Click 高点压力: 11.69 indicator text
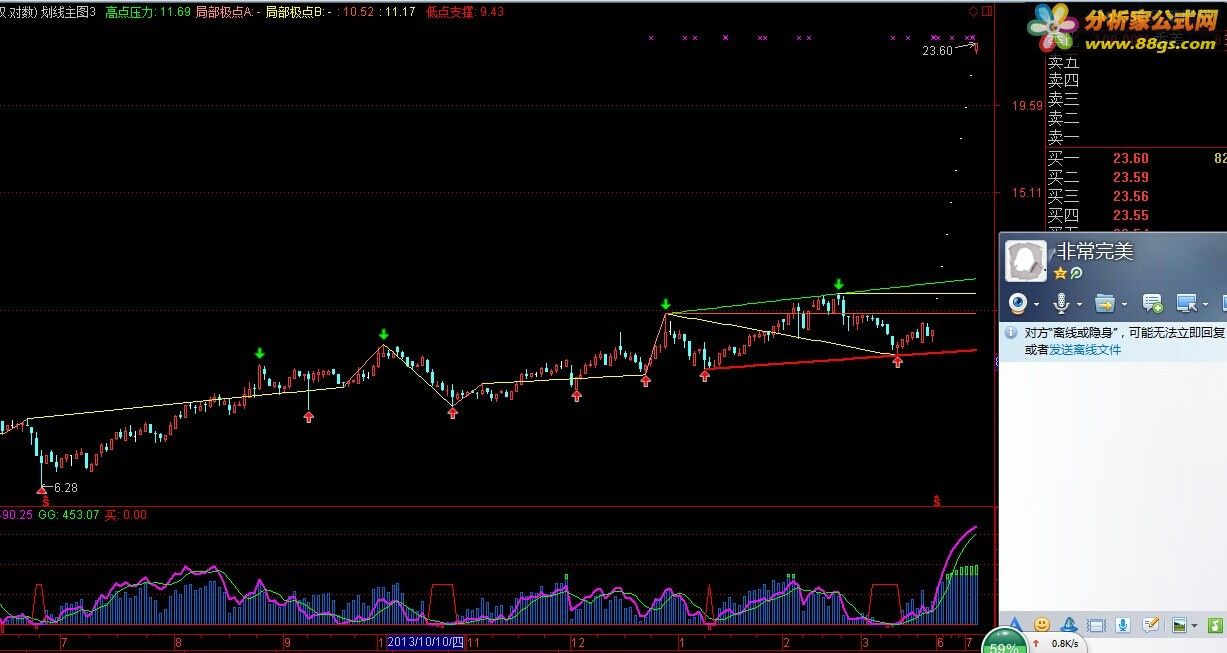 point(147,12)
